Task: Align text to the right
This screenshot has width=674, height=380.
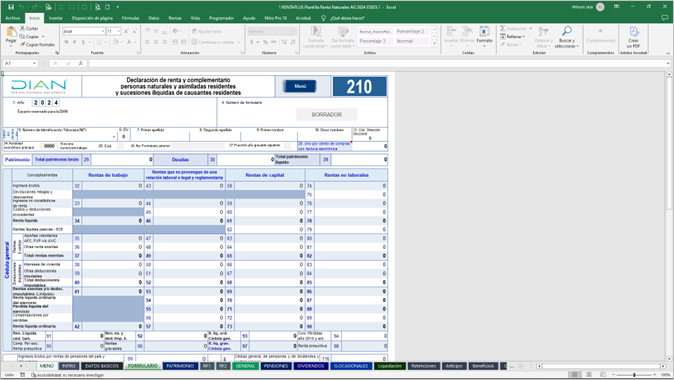Action: click(x=164, y=42)
